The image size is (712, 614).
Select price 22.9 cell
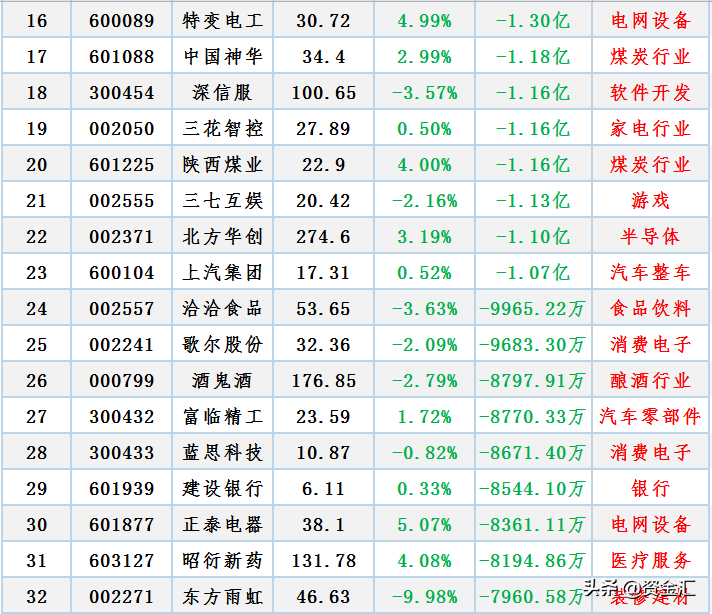[323, 165]
